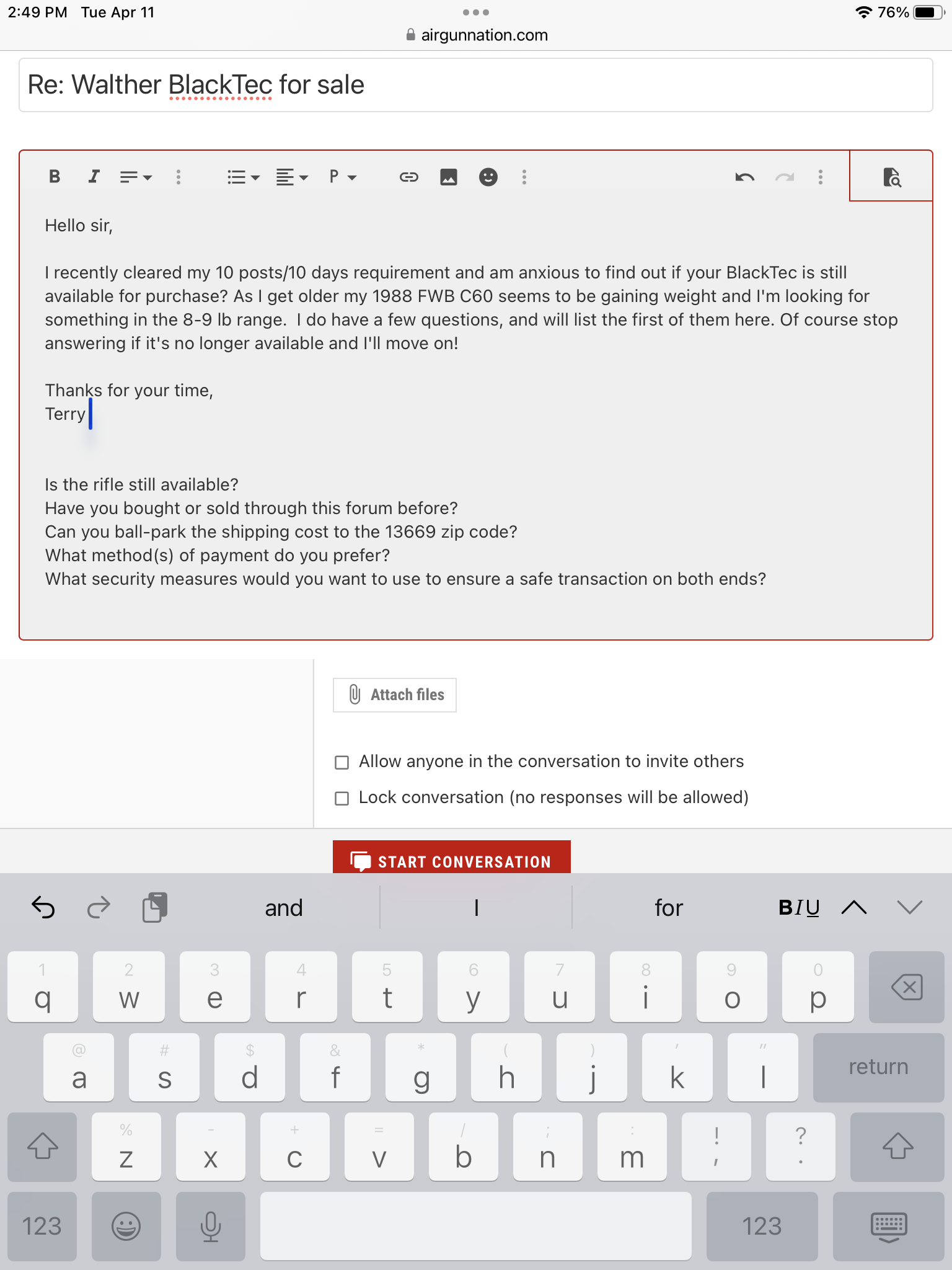Check Allow anyone to invite others

pos(342,762)
